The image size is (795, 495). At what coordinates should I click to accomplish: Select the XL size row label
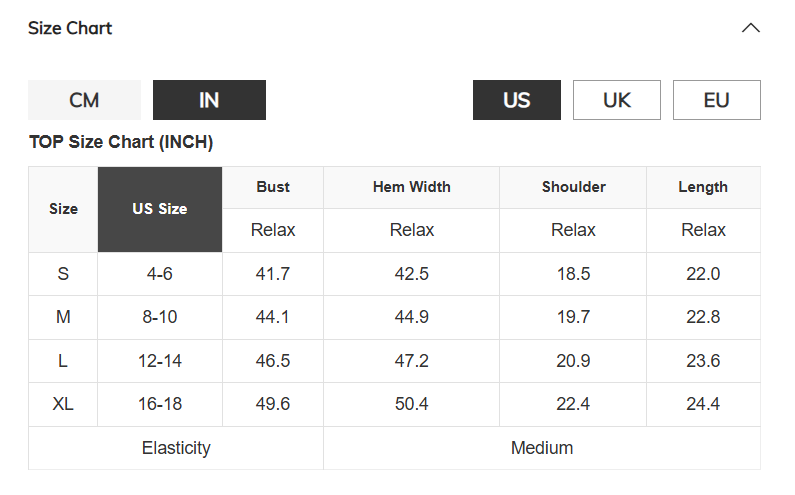[63, 404]
